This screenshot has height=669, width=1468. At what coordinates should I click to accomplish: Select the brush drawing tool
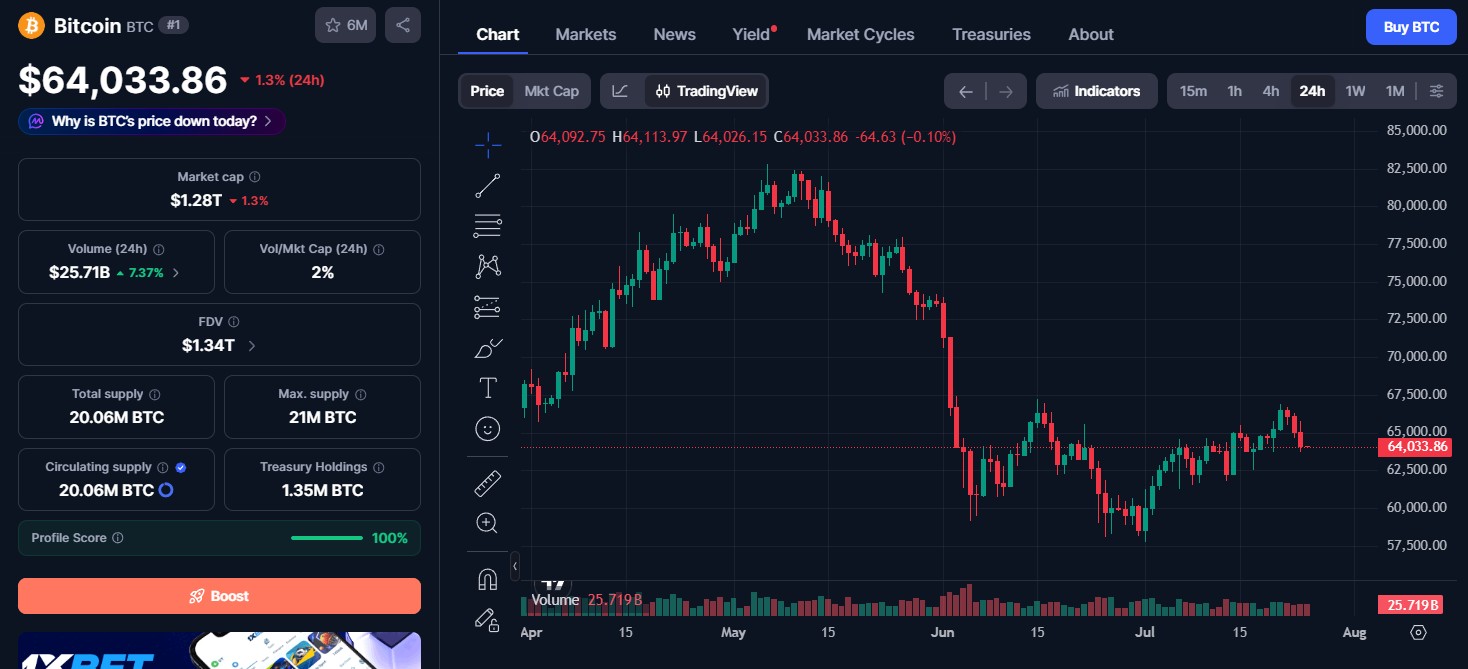(x=488, y=348)
